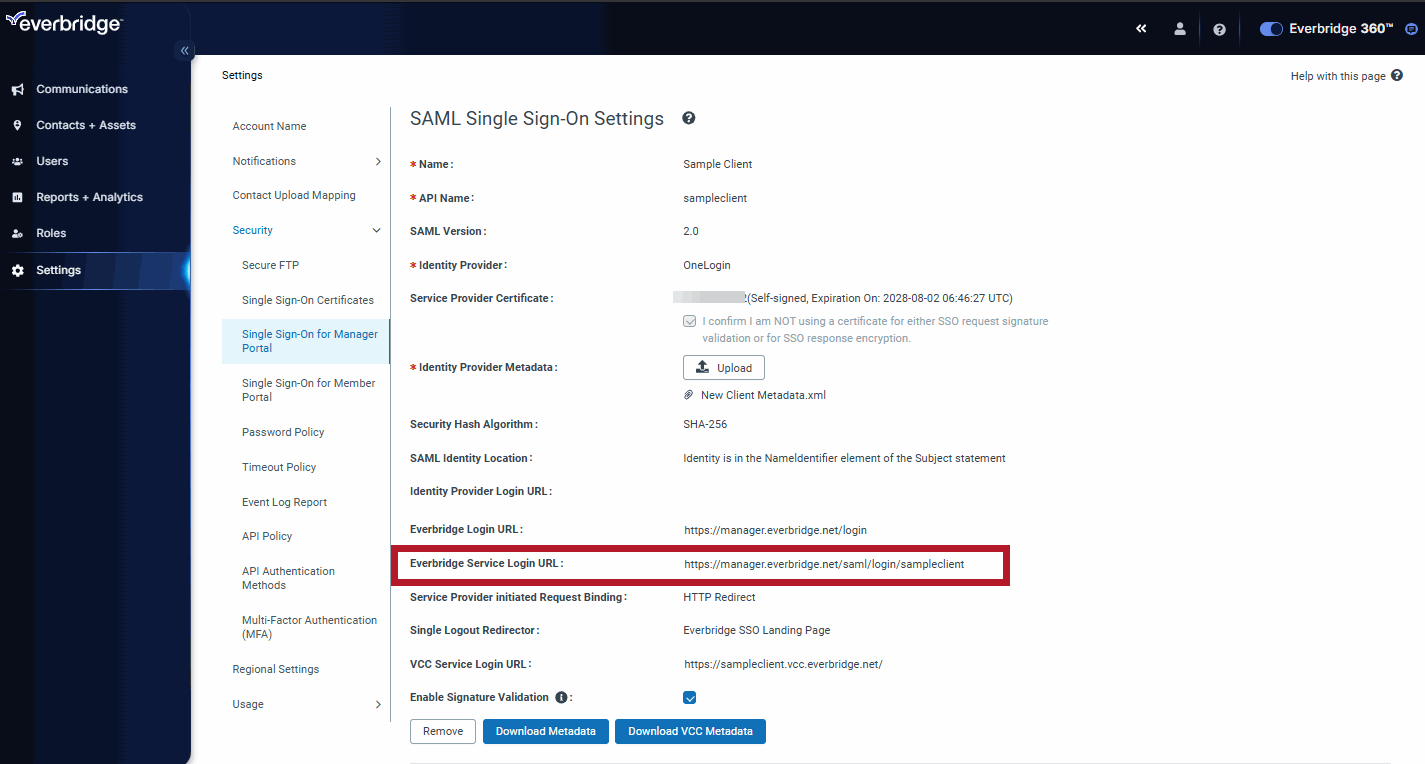Collapse the left navigation sidebar
1425x764 pixels.
(x=184, y=50)
